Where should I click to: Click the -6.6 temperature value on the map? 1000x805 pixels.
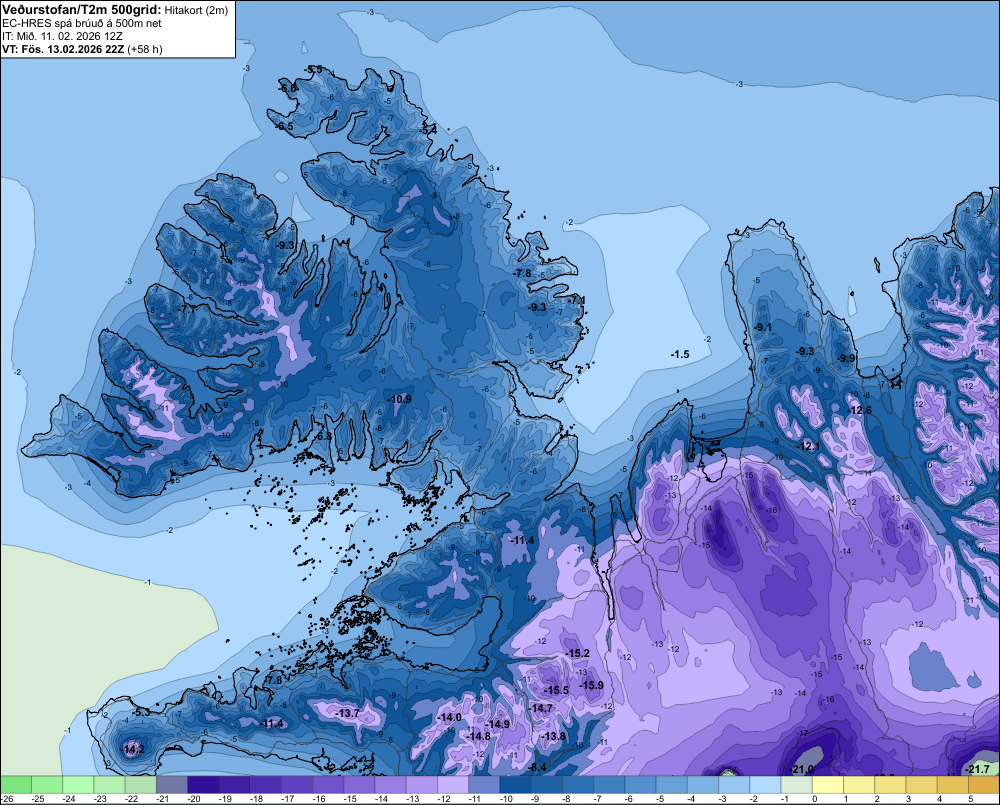tap(288, 87)
